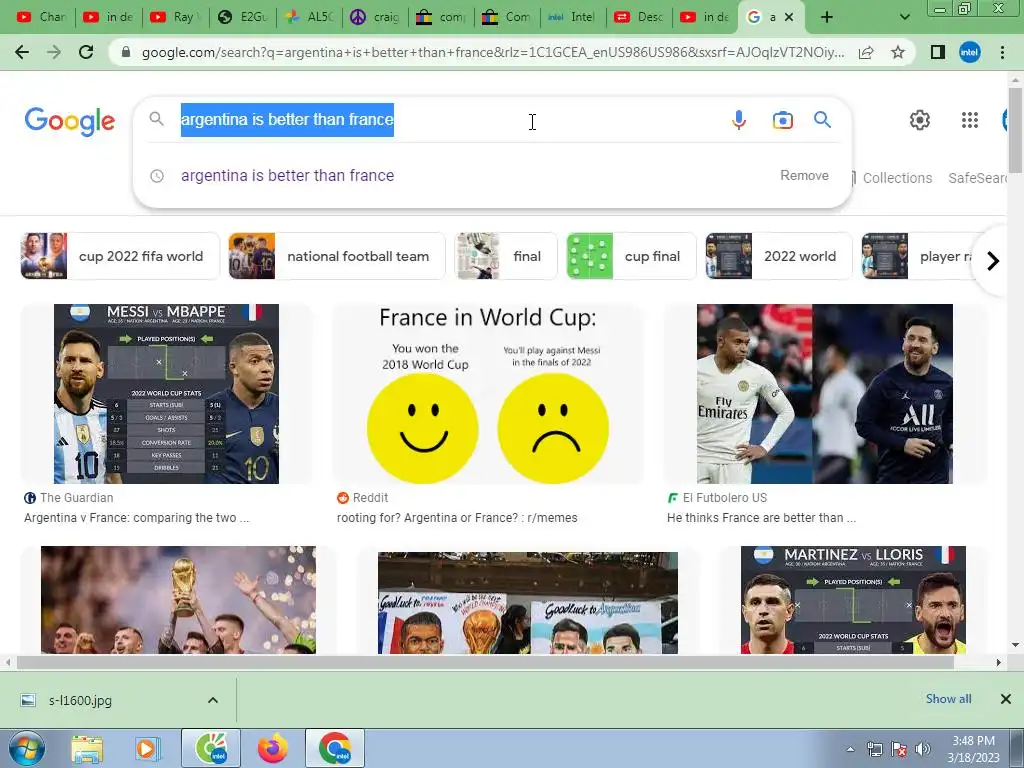Remove the search history suggestion
Viewport: 1024px width, 768px height.
(x=804, y=176)
